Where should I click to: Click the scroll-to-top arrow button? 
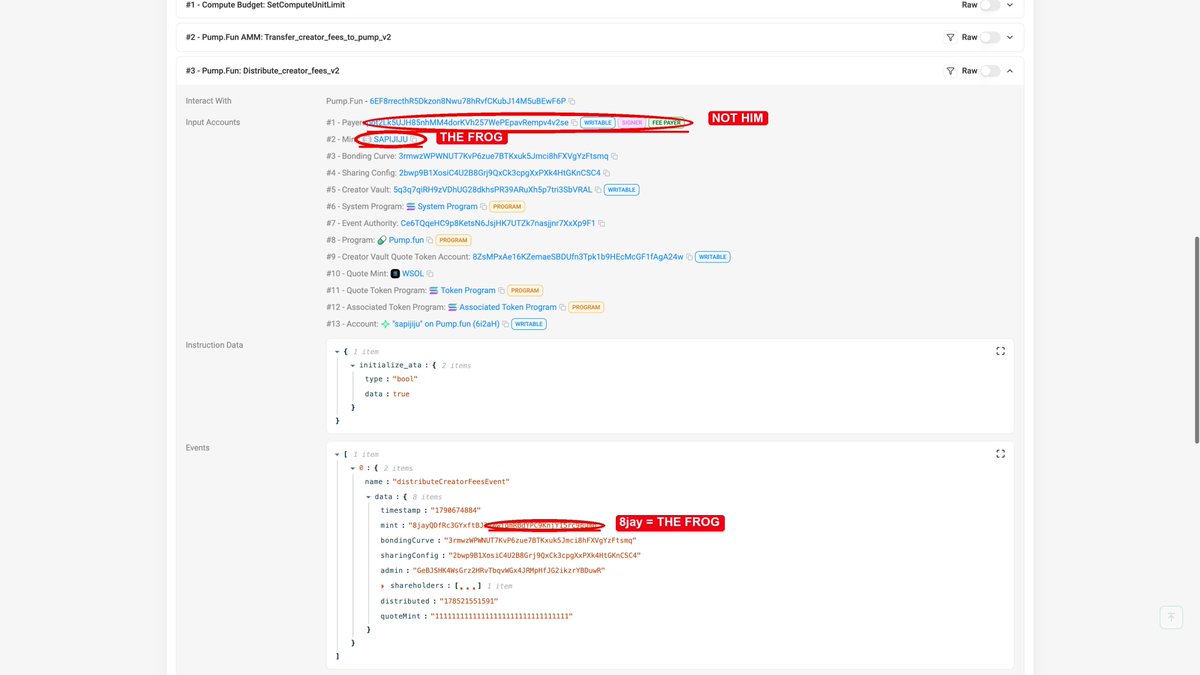tap(1170, 617)
